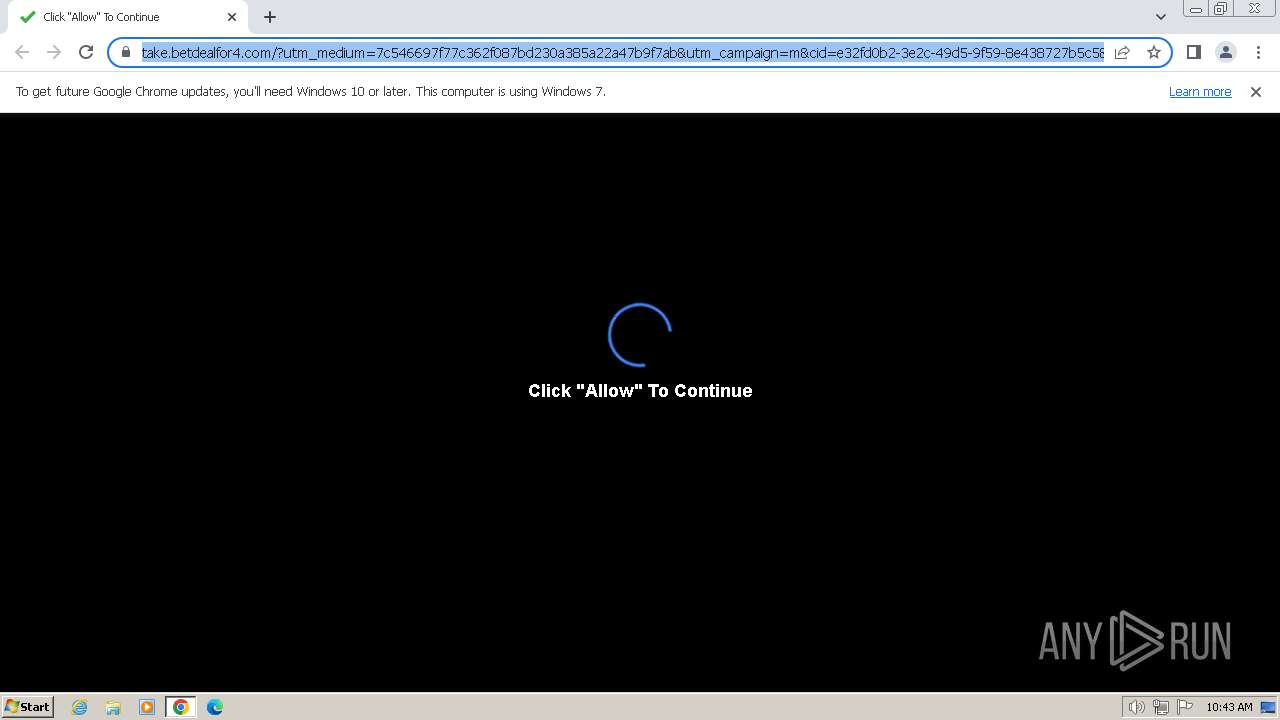Open the Chrome profile avatar menu
This screenshot has width=1280, height=720.
pos(1225,52)
